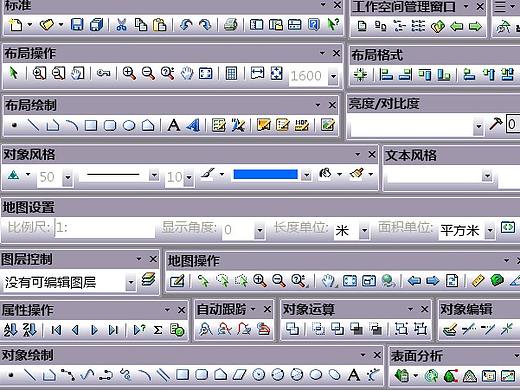Click the Sigma statistics icon
The width and height of the screenshot is (520, 390).
tap(158, 330)
